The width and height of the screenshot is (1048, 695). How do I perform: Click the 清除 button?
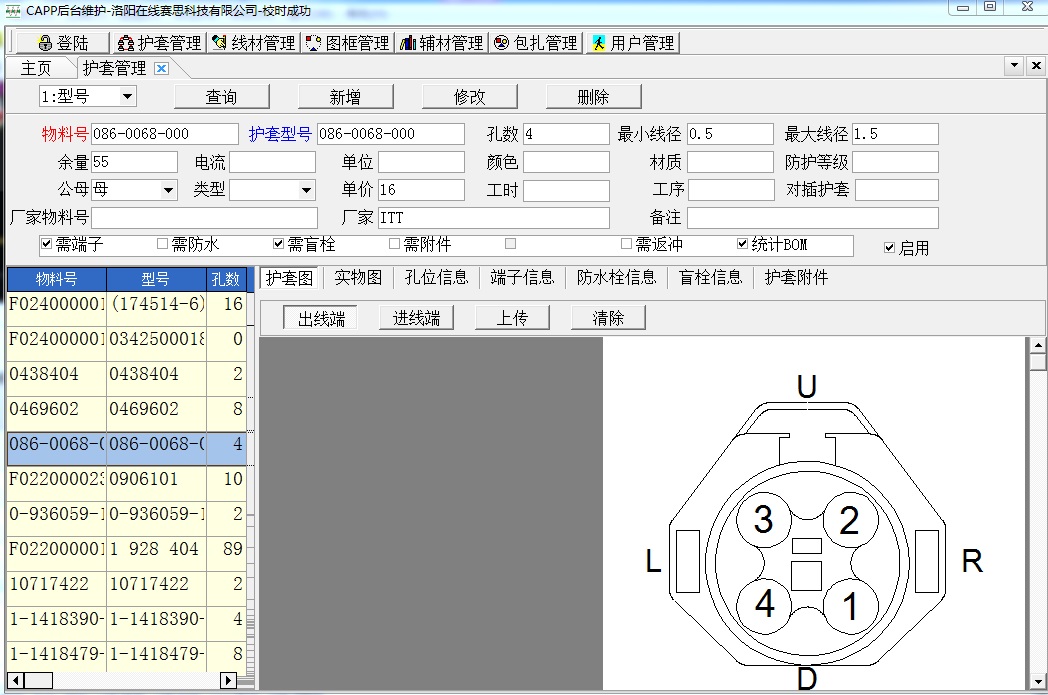click(x=608, y=318)
